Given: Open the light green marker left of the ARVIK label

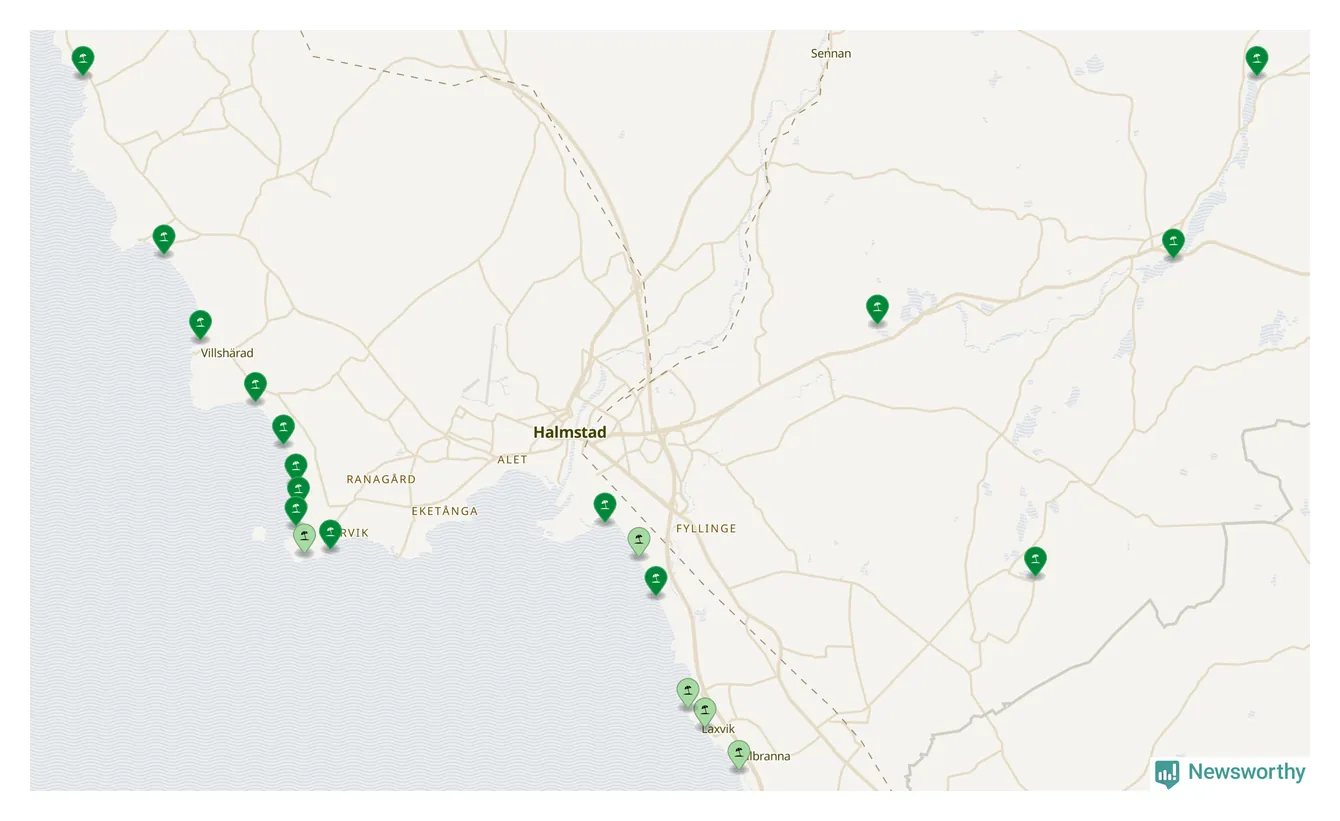Looking at the screenshot, I should [x=304, y=537].
